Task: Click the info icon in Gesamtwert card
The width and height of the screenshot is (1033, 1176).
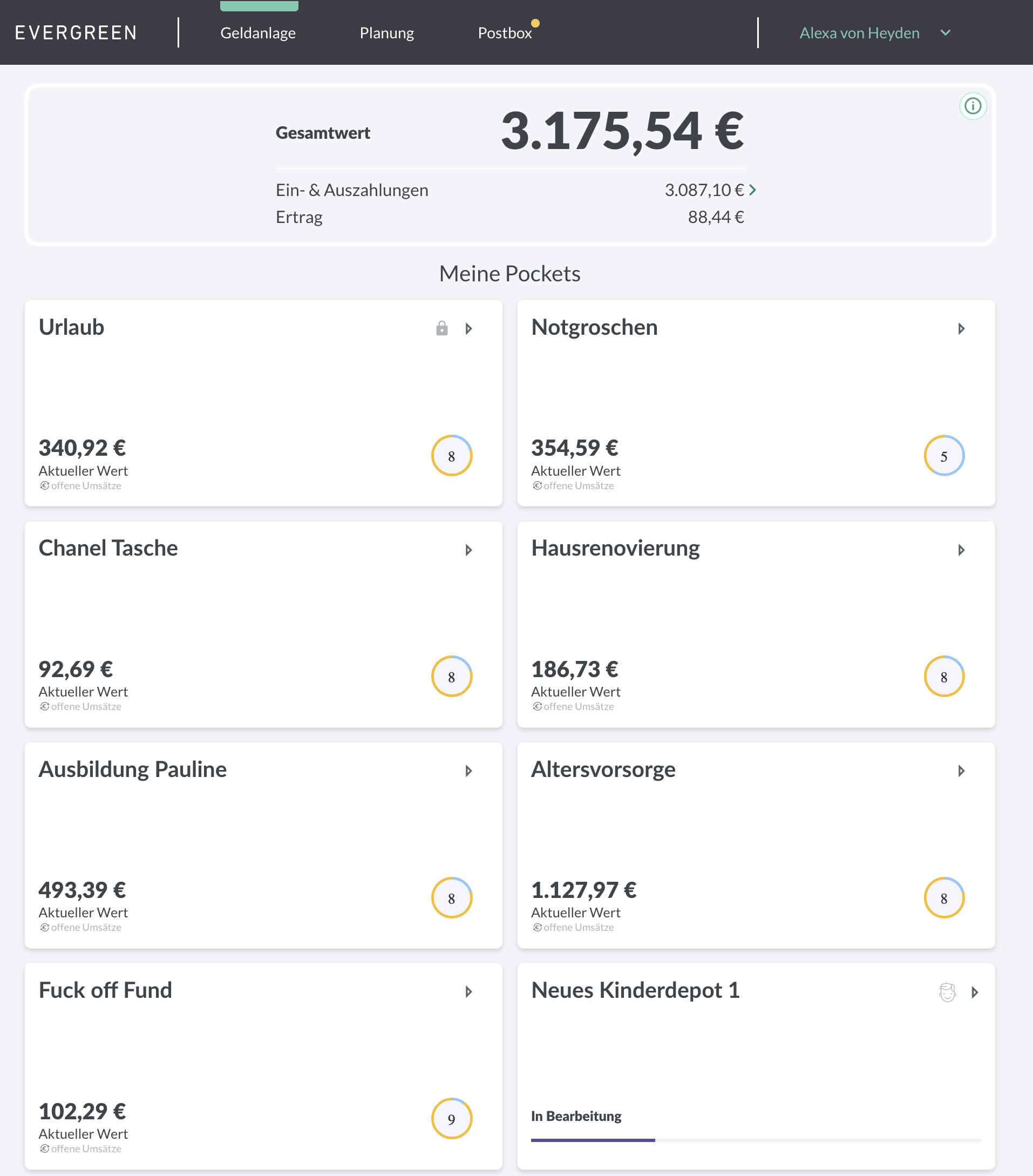Action: click(x=973, y=106)
